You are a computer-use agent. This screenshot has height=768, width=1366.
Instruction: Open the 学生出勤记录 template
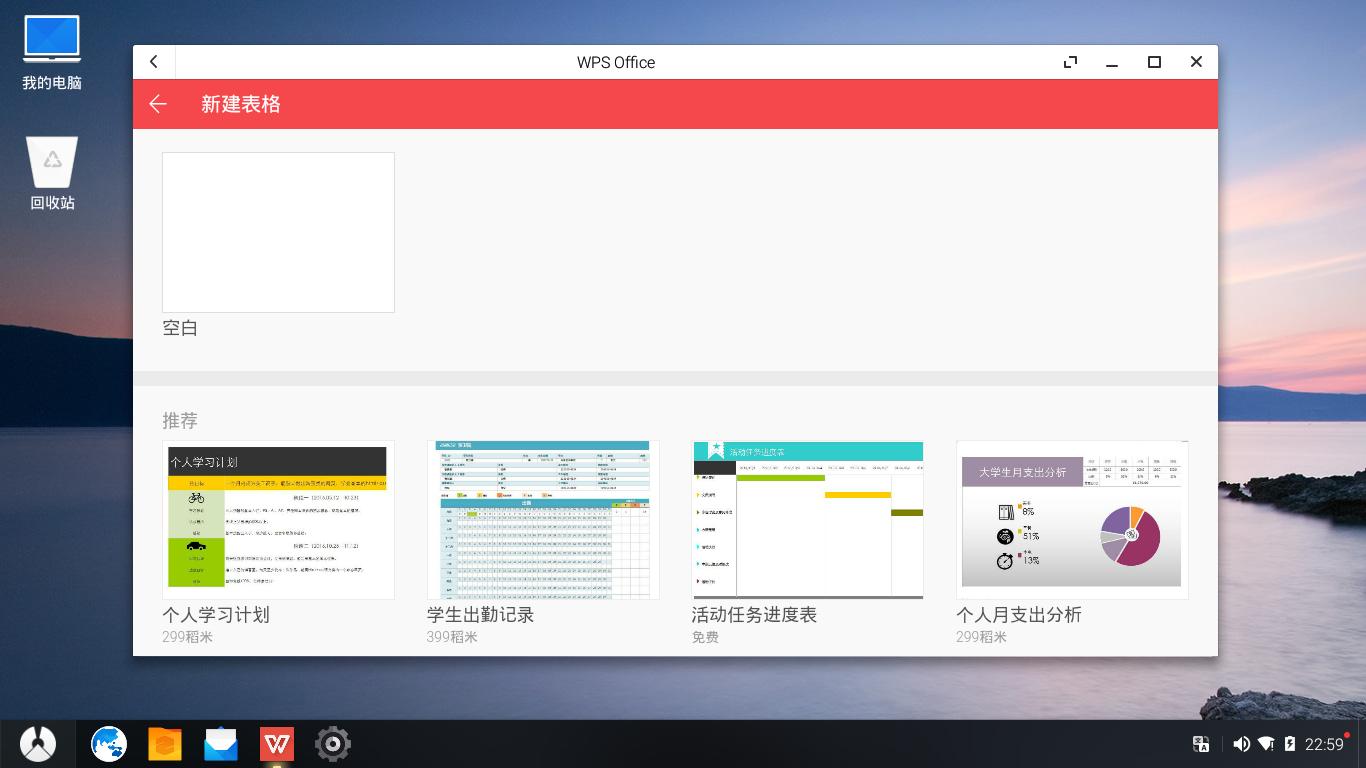(x=542, y=519)
